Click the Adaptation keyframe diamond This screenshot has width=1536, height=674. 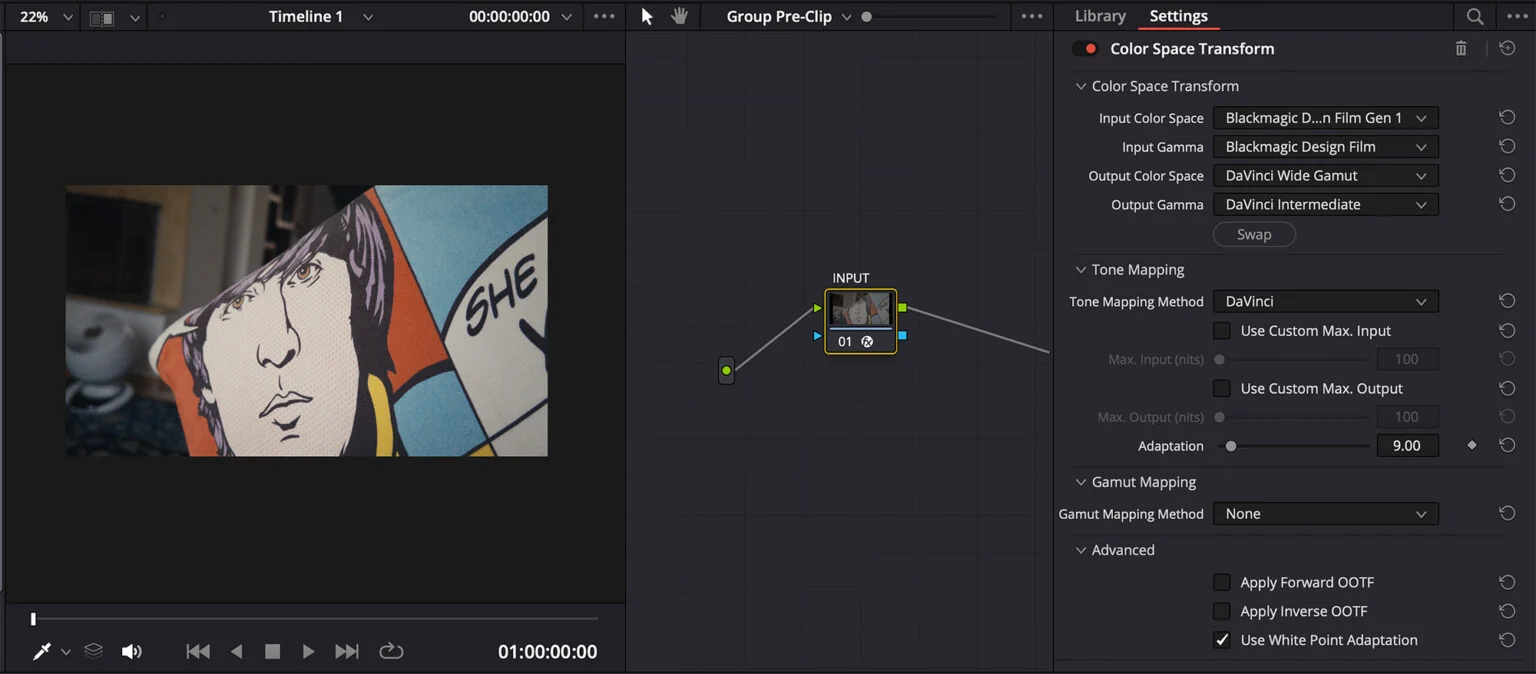click(1472, 446)
